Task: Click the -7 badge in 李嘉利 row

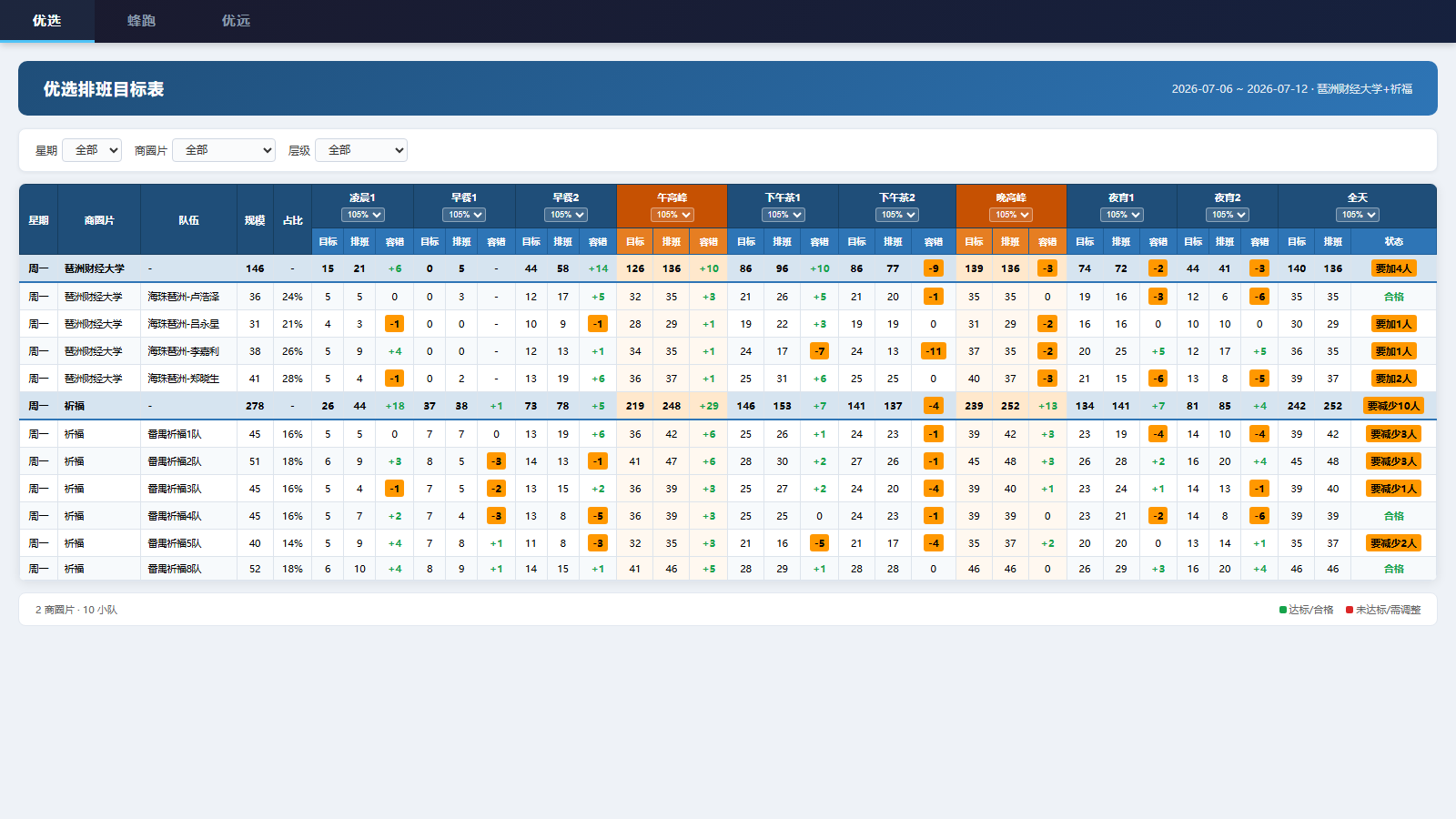Action: click(819, 351)
